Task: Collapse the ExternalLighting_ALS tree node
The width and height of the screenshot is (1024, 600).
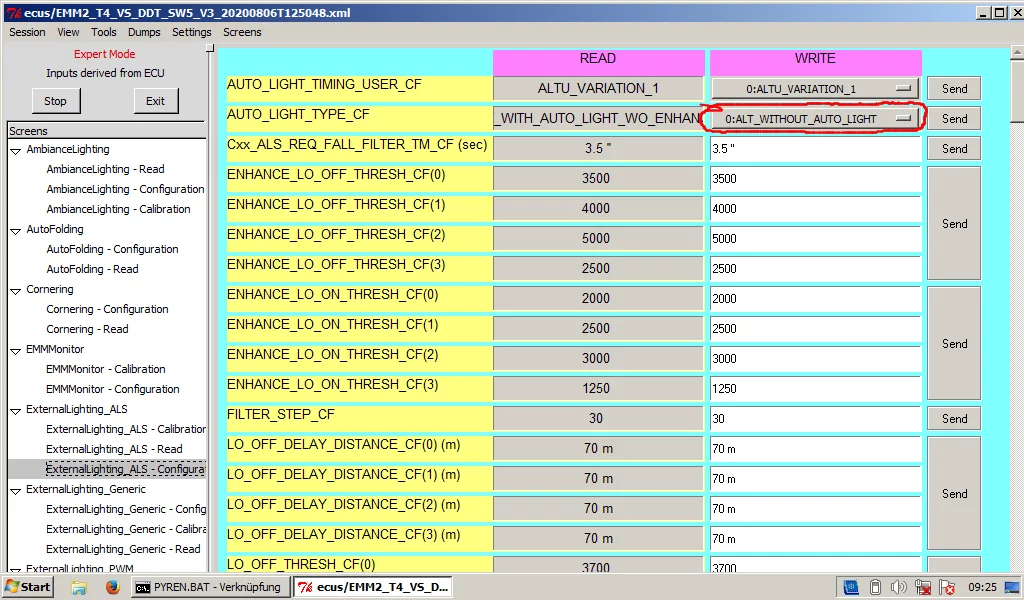Action: click(x=16, y=410)
